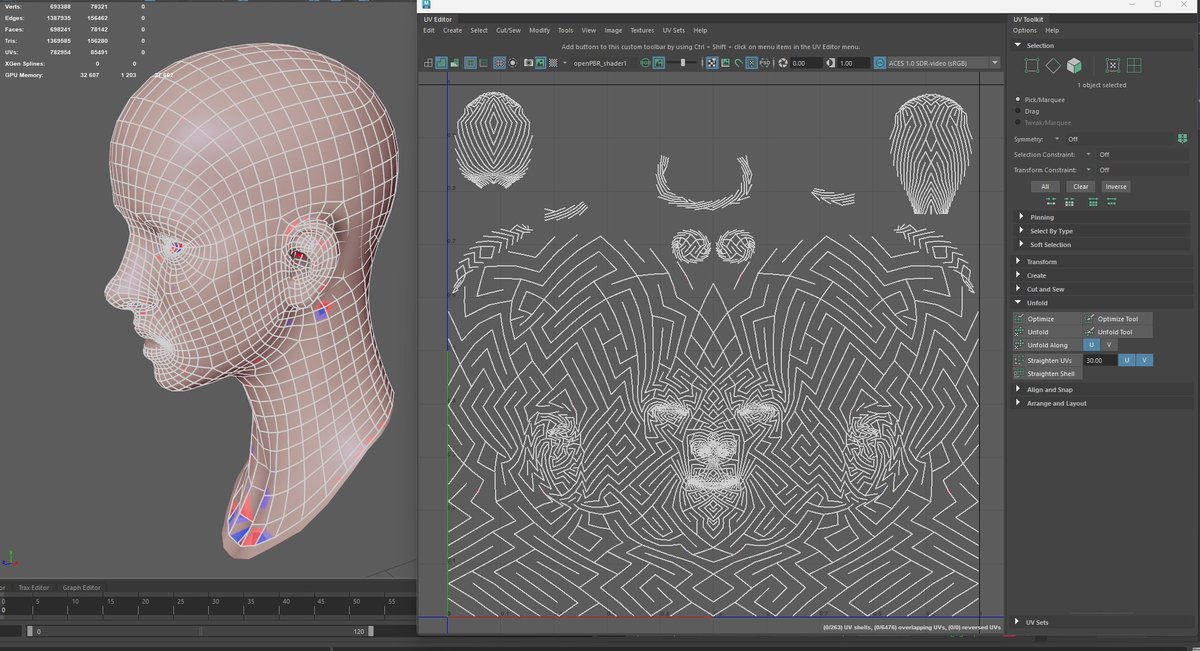Click the gamma value field 1.00
The width and height of the screenshot is (1200, 651).
854,62
